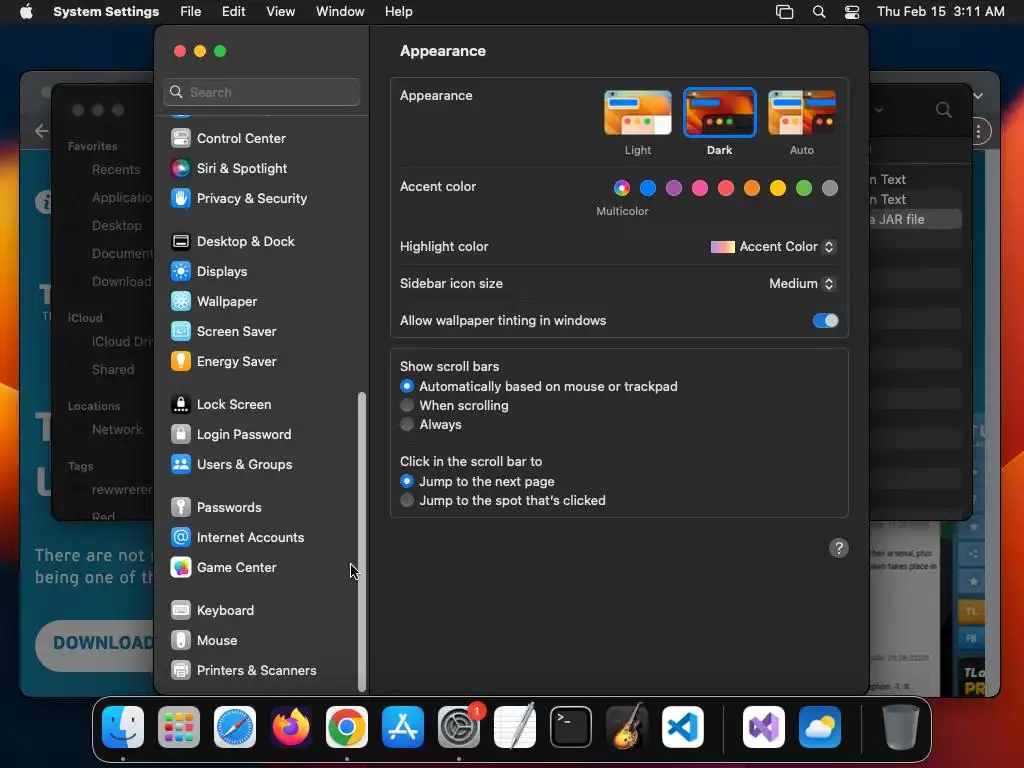The width and height of the screenshot is (1024, 768).
Task: Click the help question mark button
Action: pos(839,548)
